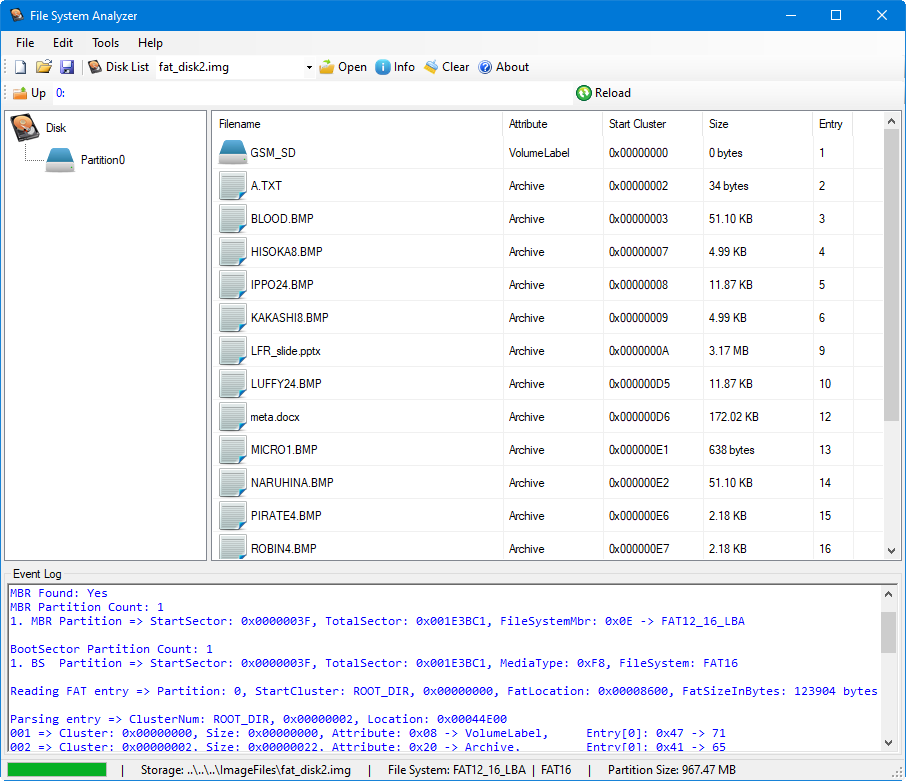Click the Partition0 drive icon
The width and height of the screenshot is (906, 781).
(60, 160)
